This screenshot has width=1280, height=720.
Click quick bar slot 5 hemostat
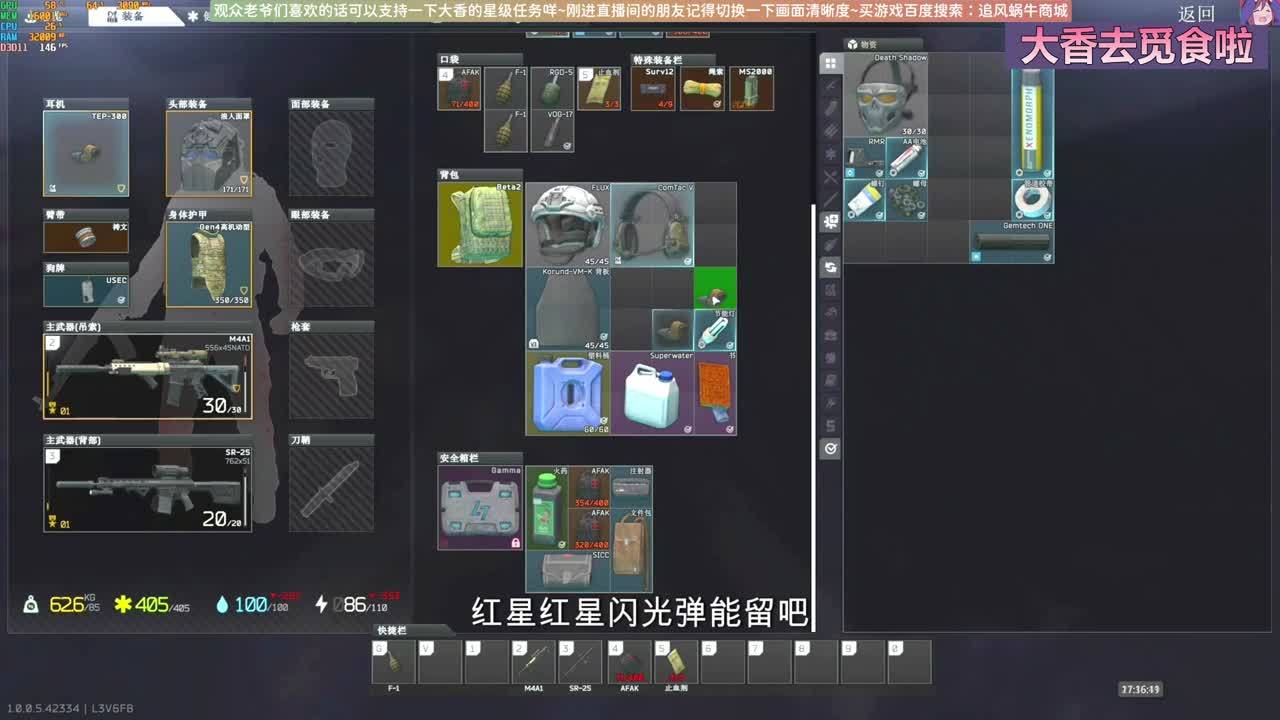click(676, 662)
